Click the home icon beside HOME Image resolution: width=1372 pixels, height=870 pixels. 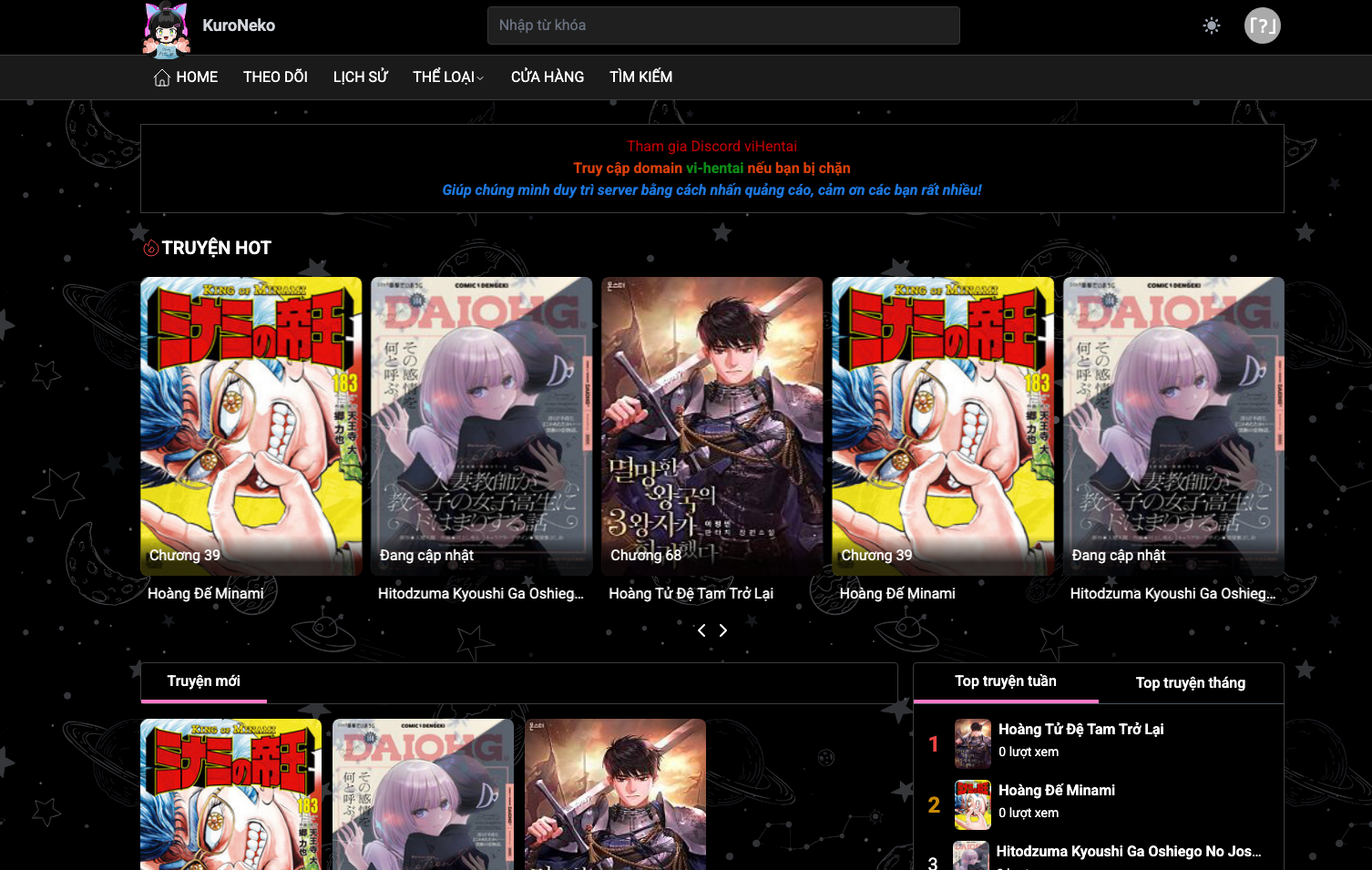pos(162,77)
